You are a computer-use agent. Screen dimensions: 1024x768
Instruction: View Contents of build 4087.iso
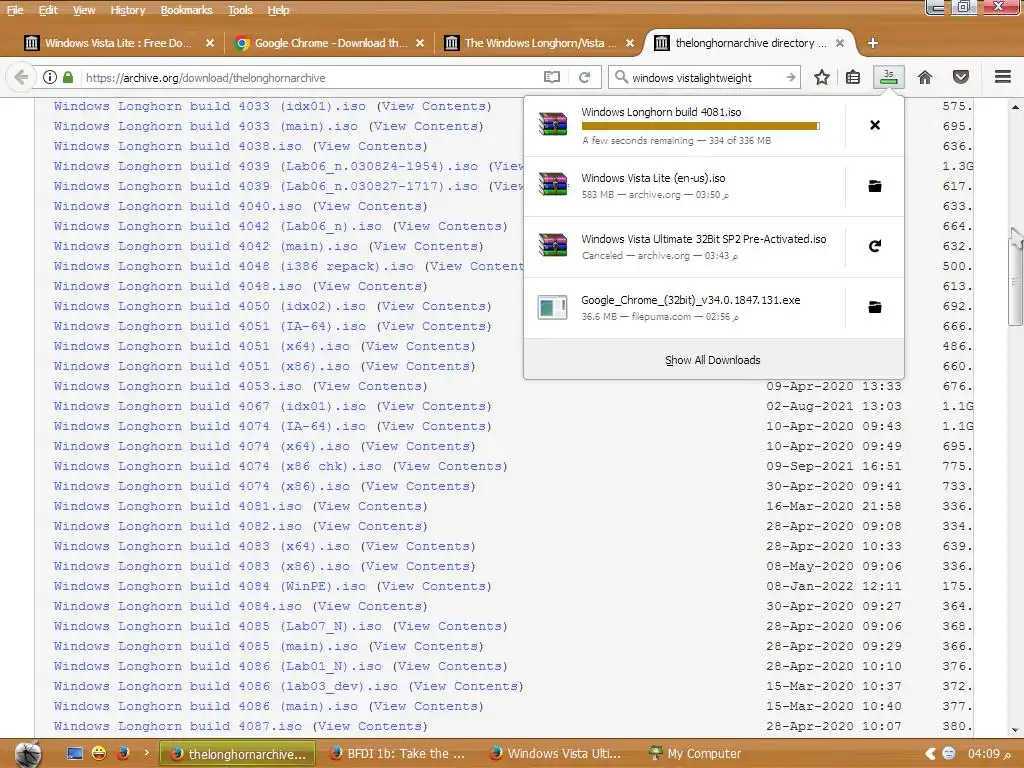pyautogui.click(x=370, y=726)
